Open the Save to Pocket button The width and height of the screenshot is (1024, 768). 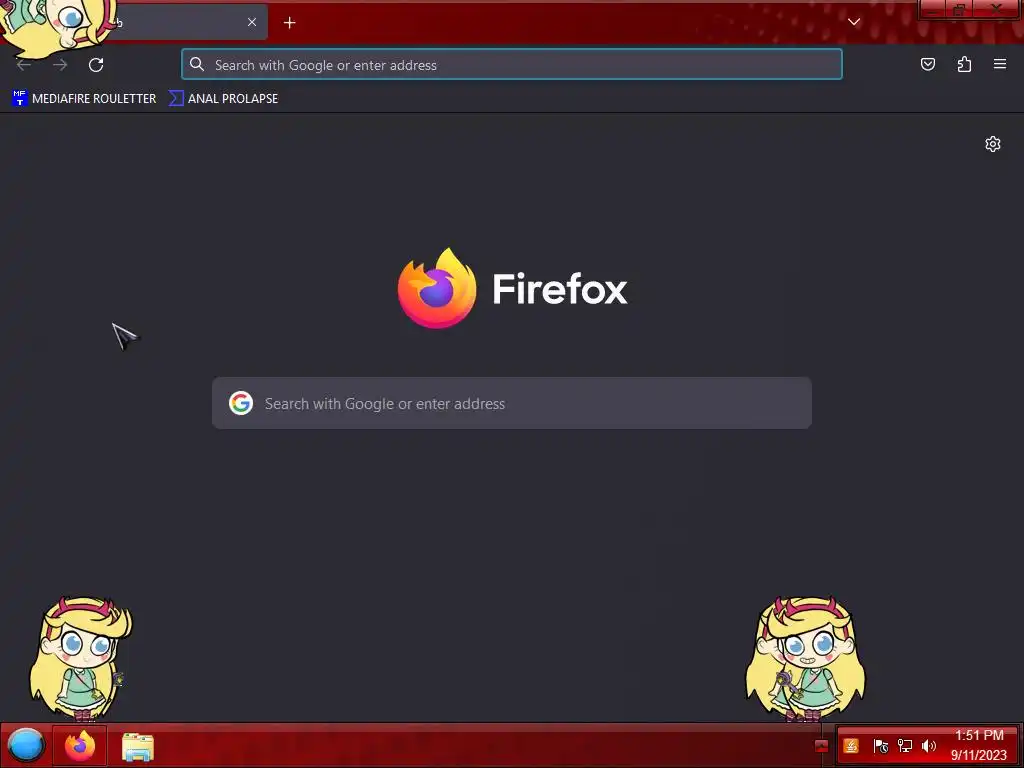927,64
